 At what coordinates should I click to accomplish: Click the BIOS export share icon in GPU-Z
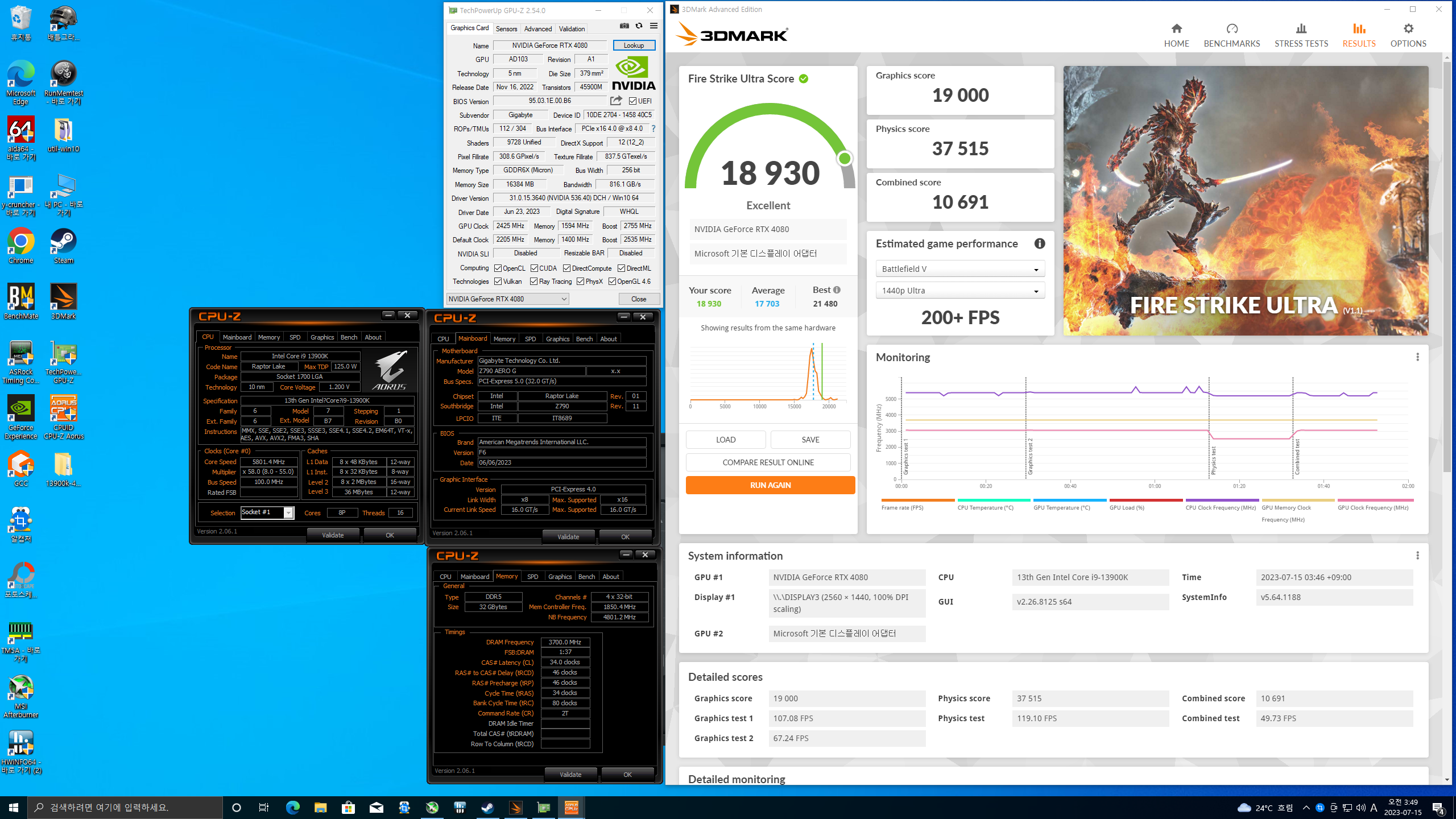[x=616, y=101]
